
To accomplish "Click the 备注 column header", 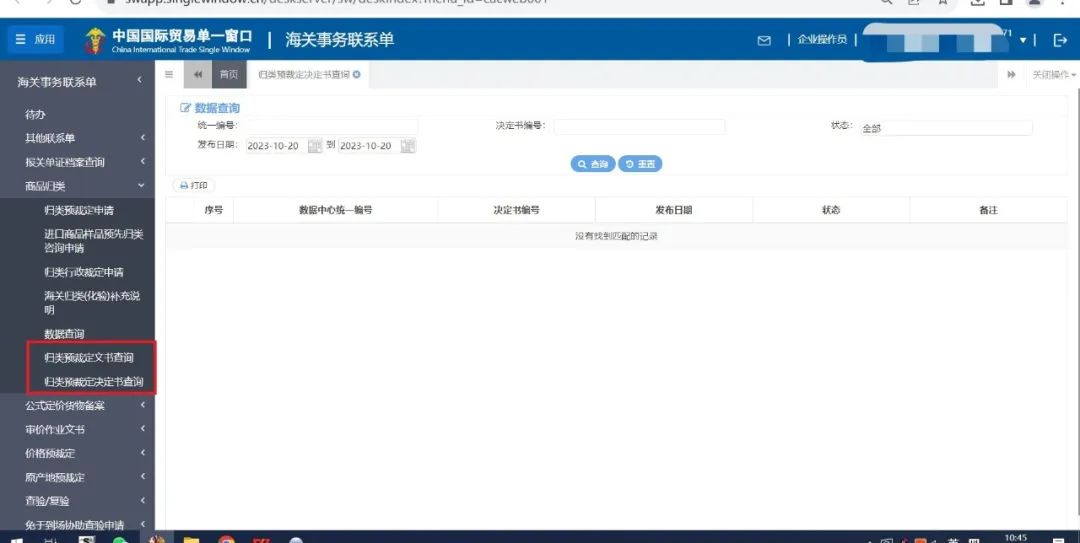I will (988, 210).
